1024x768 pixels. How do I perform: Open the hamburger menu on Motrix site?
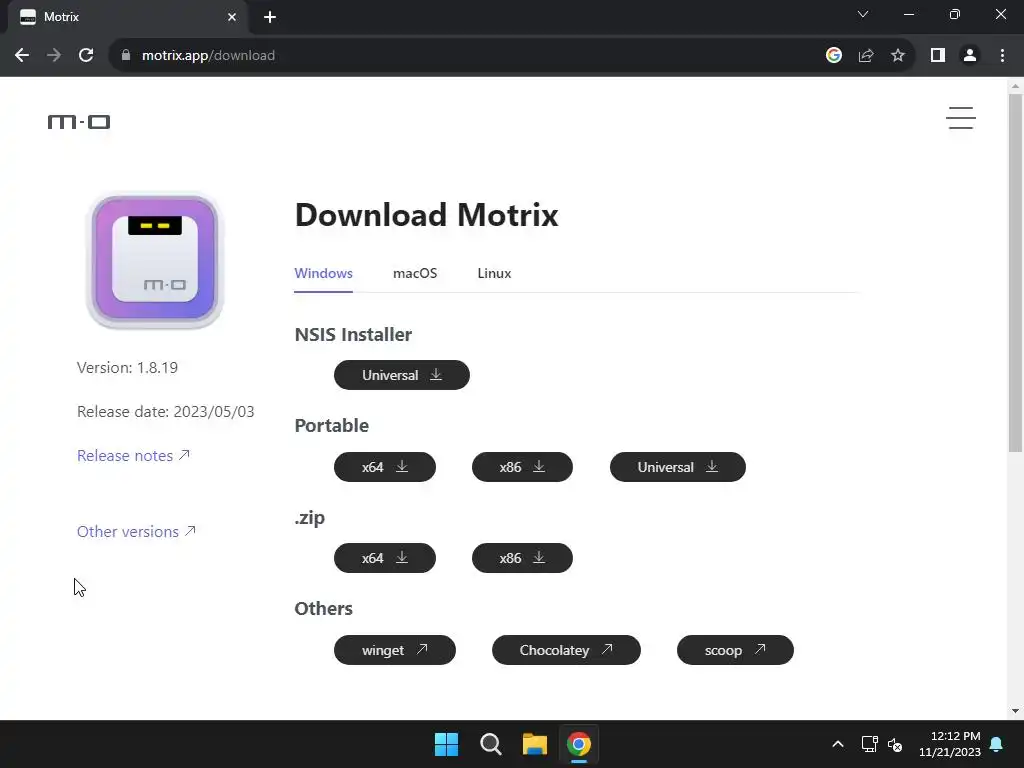point(961,118)
